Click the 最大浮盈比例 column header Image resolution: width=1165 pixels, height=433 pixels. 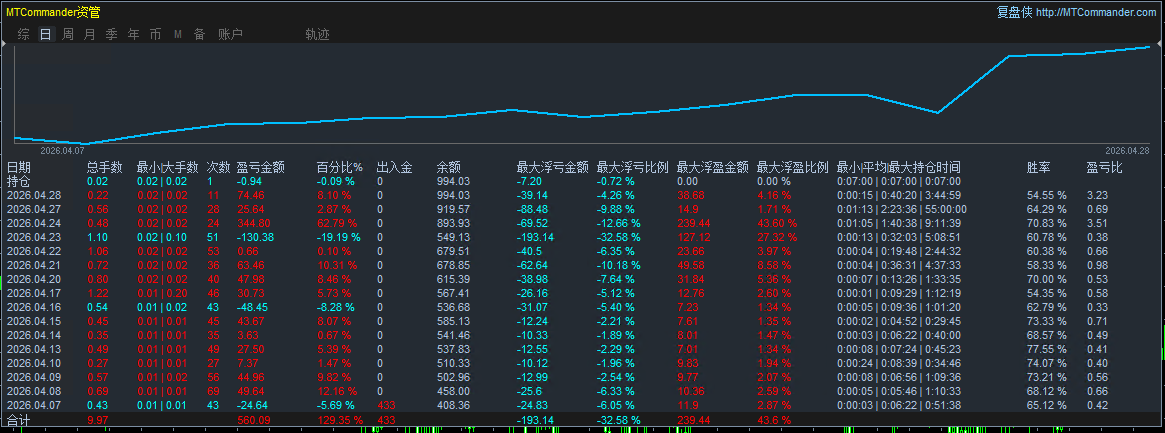(793, 168)
